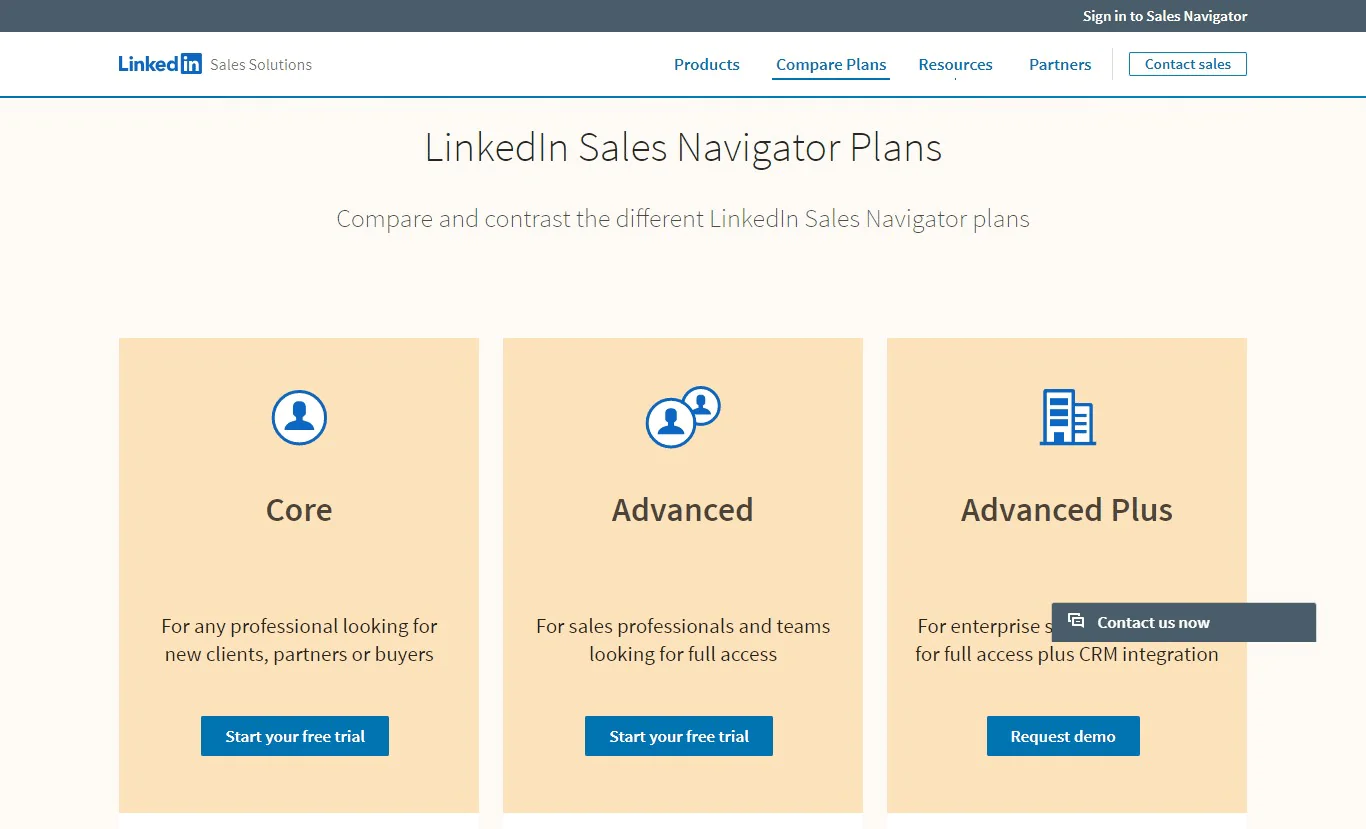
Task: Open the Products menu
Action: click(x=706, y=64)
